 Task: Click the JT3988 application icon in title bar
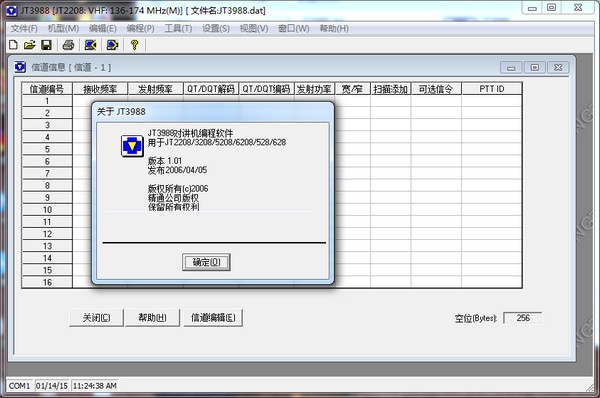pos(12,10)
